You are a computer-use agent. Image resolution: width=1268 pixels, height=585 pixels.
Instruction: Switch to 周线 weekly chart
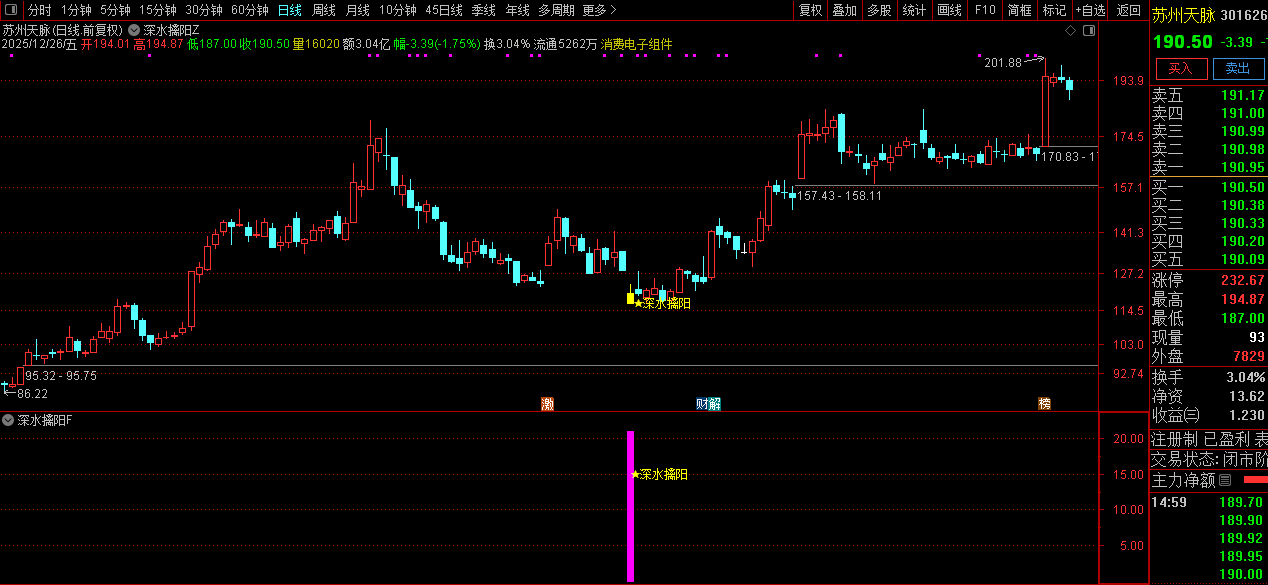324,10
